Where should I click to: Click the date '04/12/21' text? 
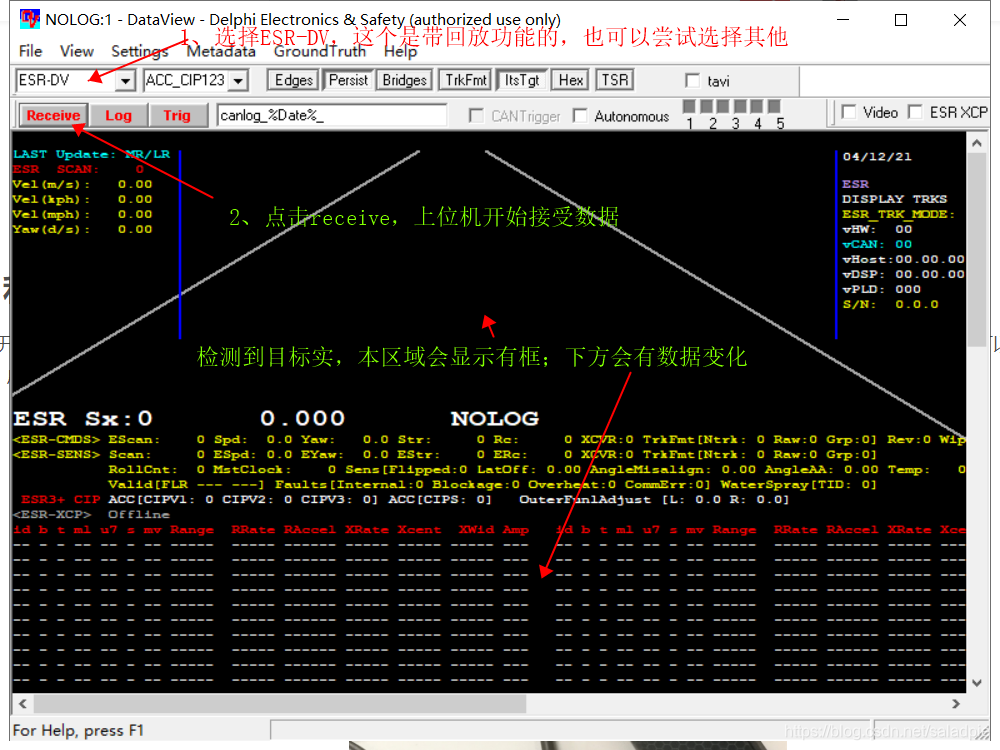877,157
